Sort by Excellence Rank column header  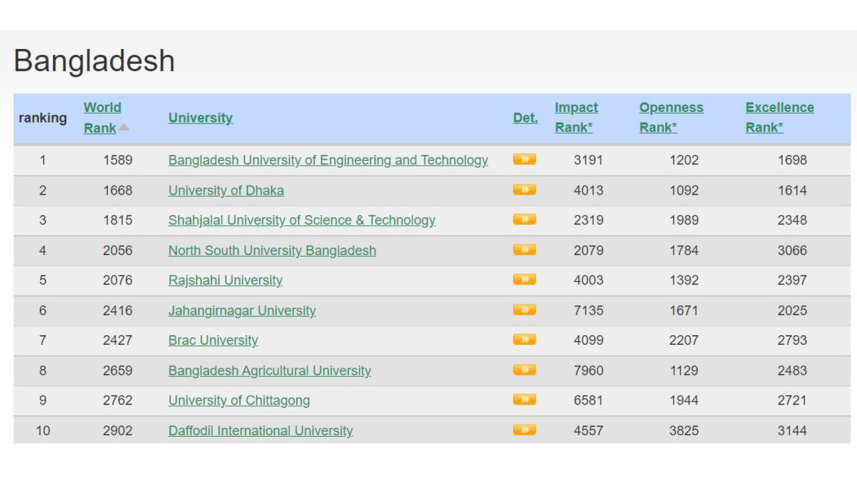click(779, 117)
